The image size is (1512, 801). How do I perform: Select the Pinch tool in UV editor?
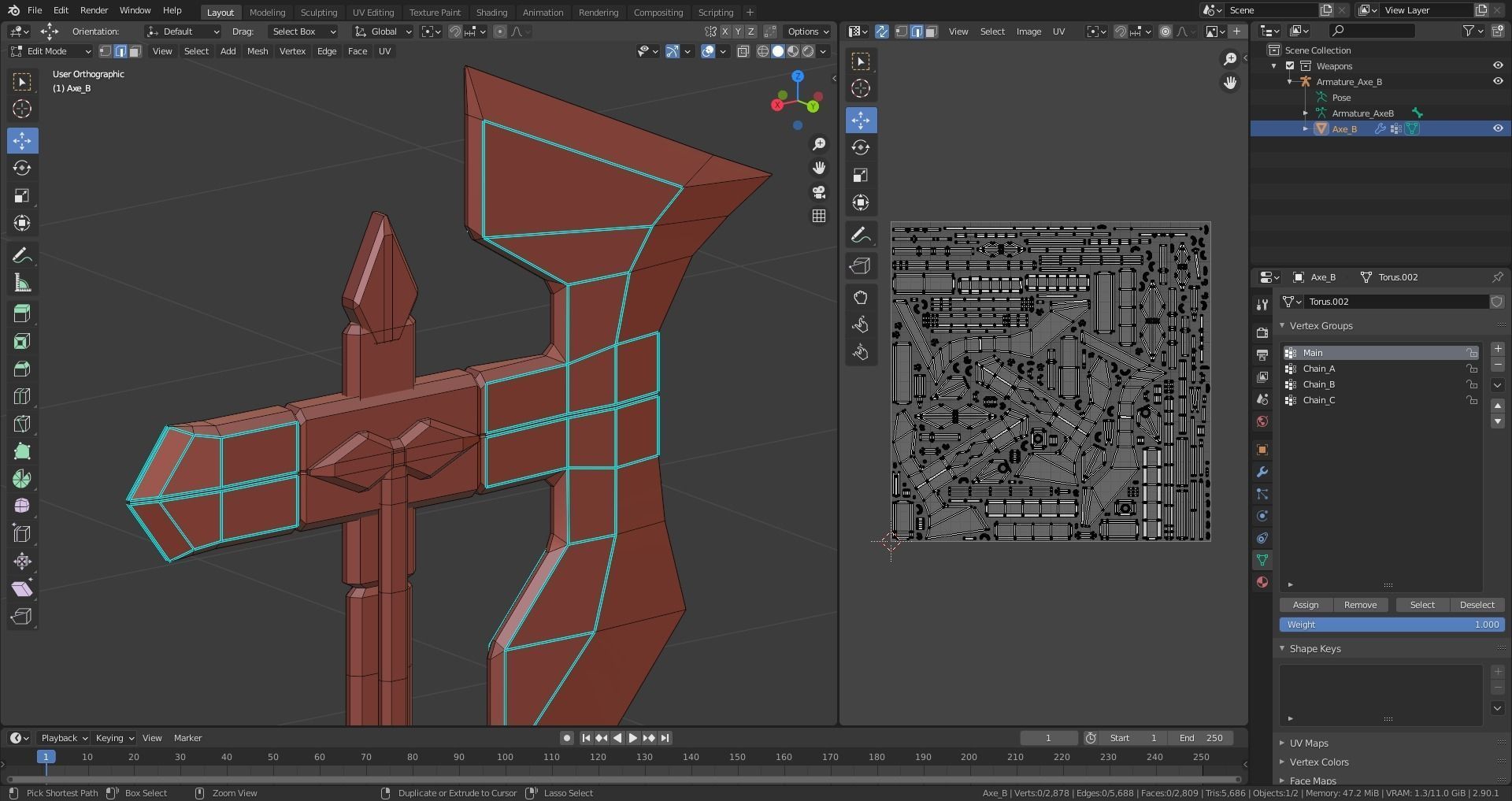click(x=861, y=352)
